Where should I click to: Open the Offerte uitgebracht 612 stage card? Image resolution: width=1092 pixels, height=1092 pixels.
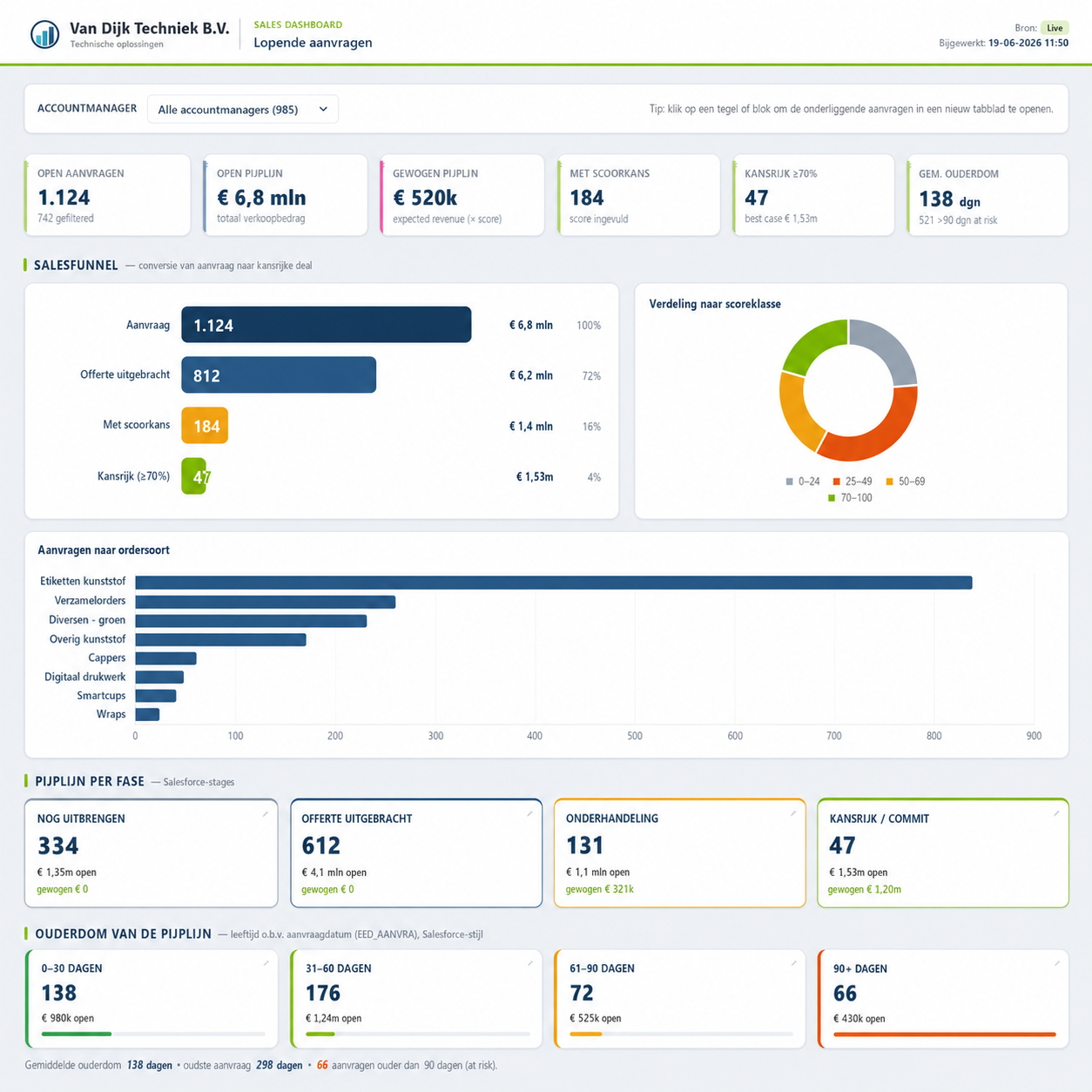[416, 853]
